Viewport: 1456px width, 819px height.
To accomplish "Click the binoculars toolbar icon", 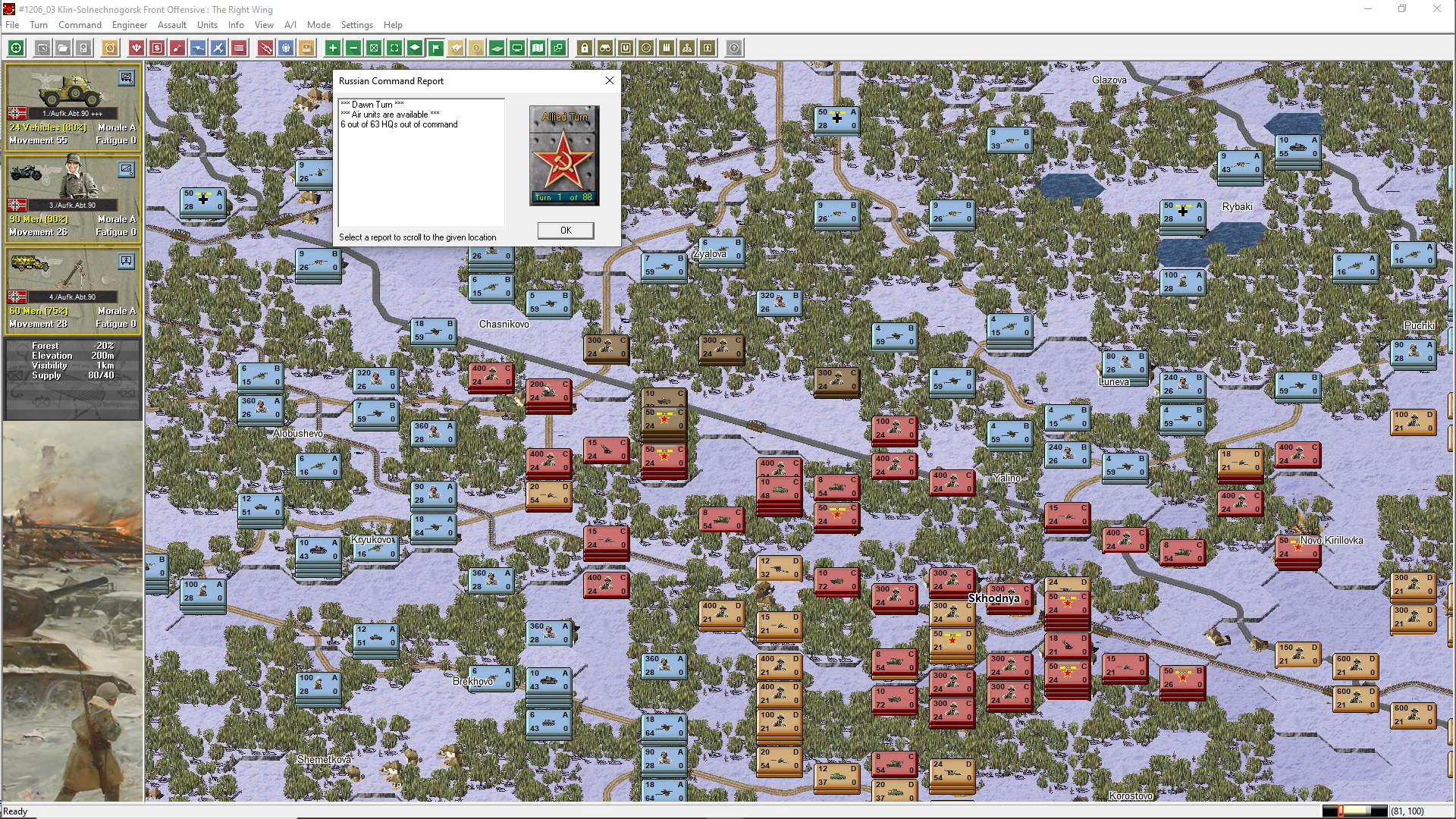I will click(604, 48).
